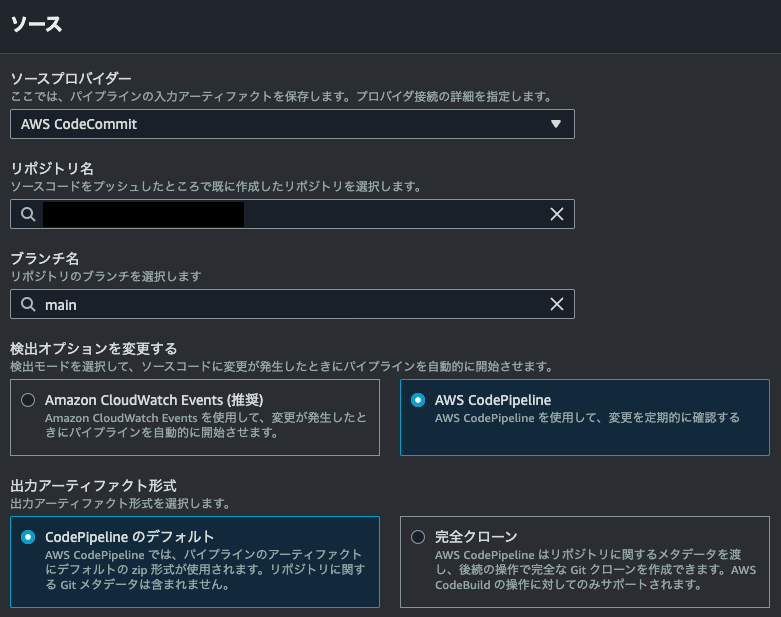Click the 出力アーティファクト形式 label
The width and height of the screenshot is (781, 617).
(x=94, y=486)
